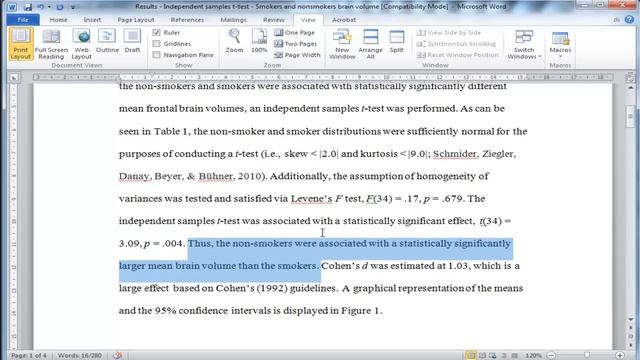Set zoom to 100%
Viewport: 640px width, 360px height.
[259, 41]
